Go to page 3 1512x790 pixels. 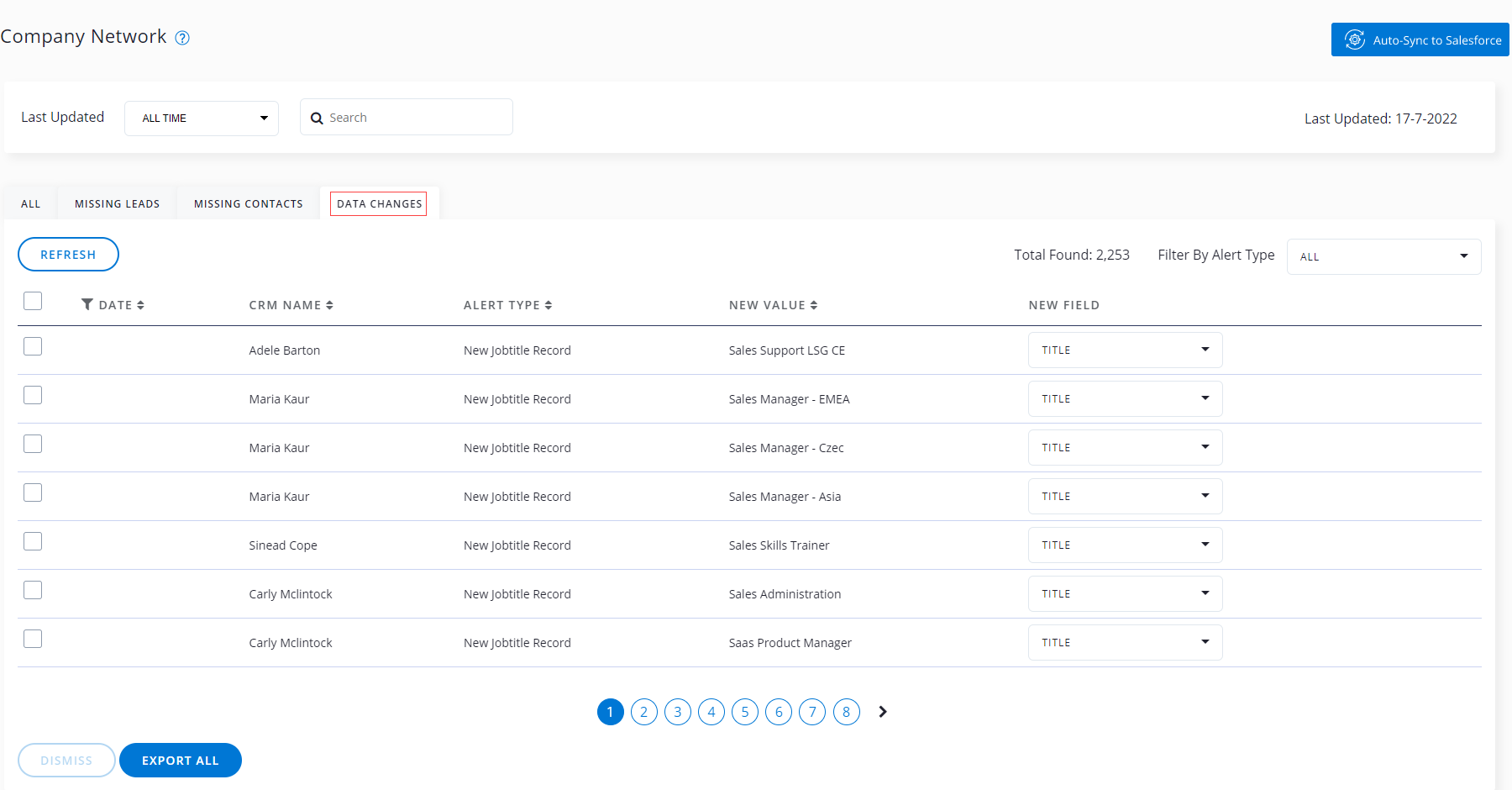tap(678, 712)
